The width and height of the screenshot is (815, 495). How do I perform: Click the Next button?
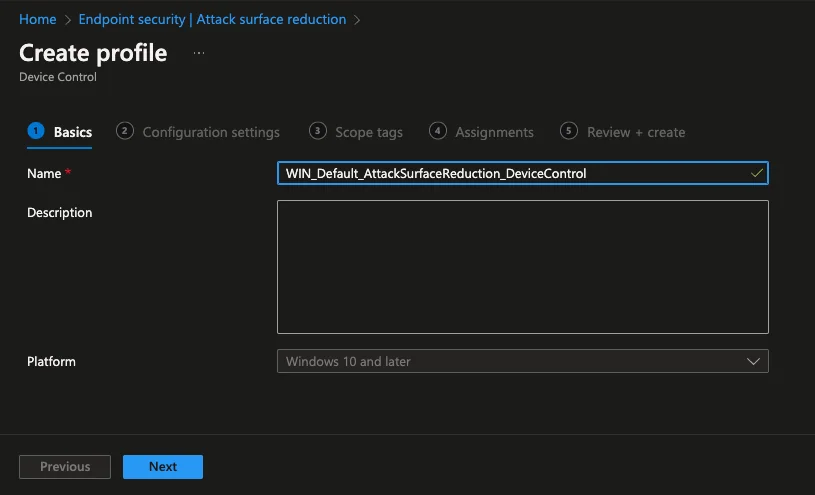163,467
